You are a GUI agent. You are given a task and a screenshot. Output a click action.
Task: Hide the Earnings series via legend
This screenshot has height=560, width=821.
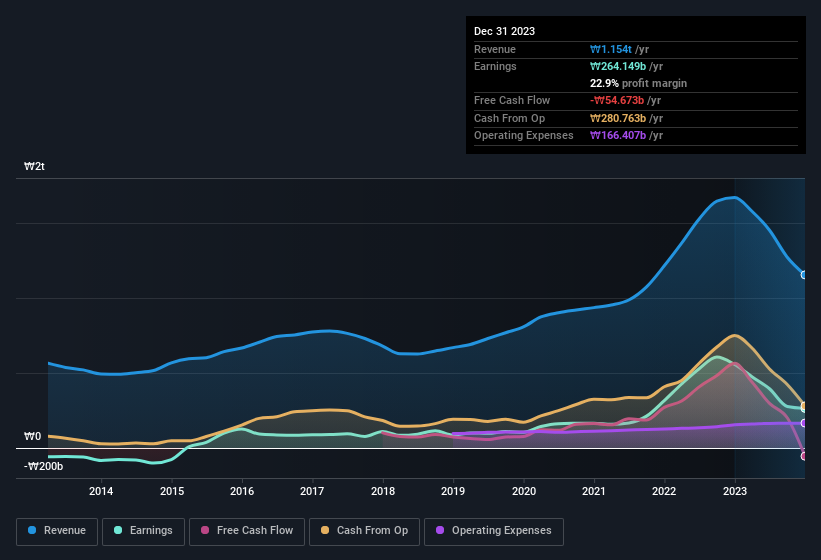click(144, 530)
